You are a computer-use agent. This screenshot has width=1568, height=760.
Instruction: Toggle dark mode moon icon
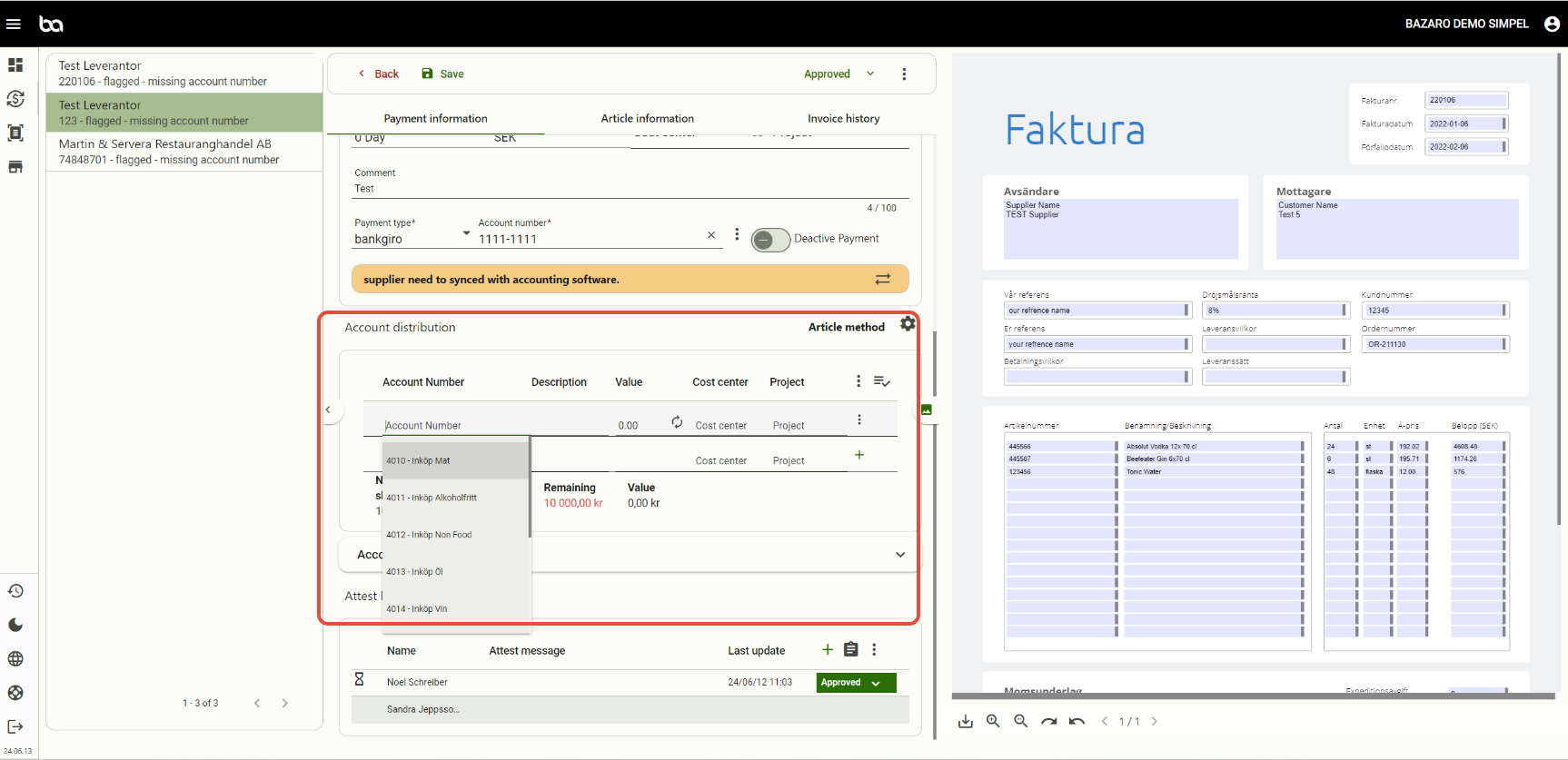[x=15, y=625]
